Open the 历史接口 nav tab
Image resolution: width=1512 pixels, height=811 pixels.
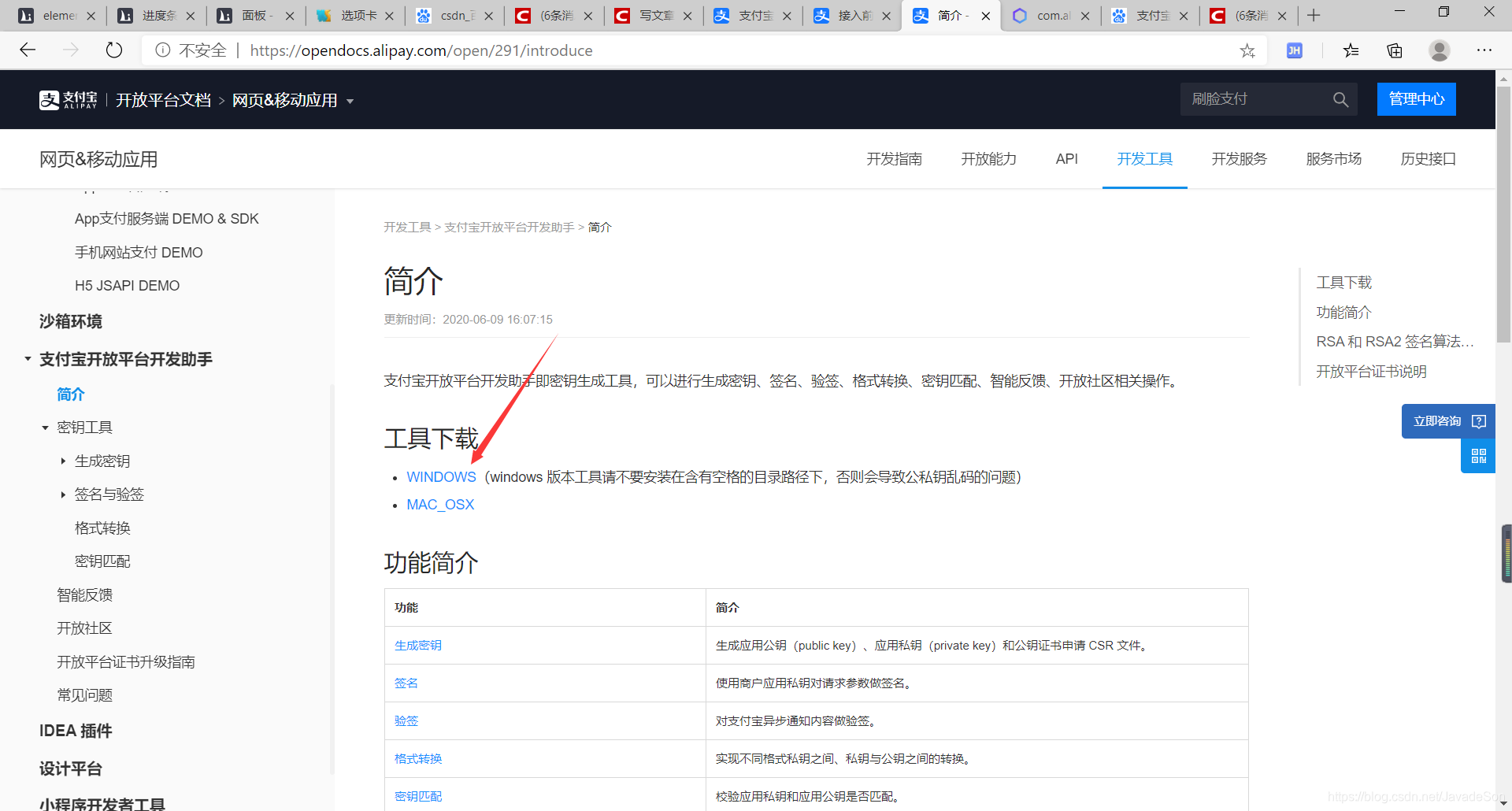coord(1428,159)
